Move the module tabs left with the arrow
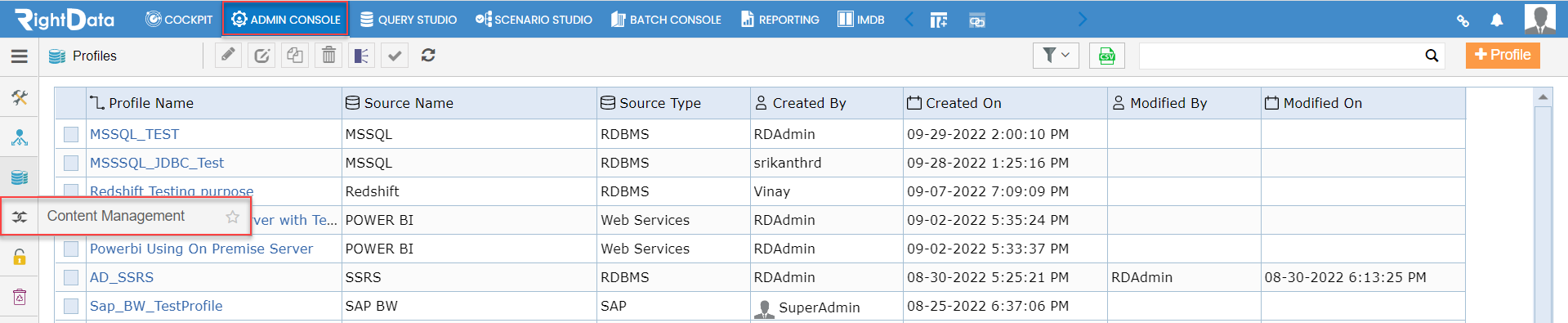 pos(909,19)
